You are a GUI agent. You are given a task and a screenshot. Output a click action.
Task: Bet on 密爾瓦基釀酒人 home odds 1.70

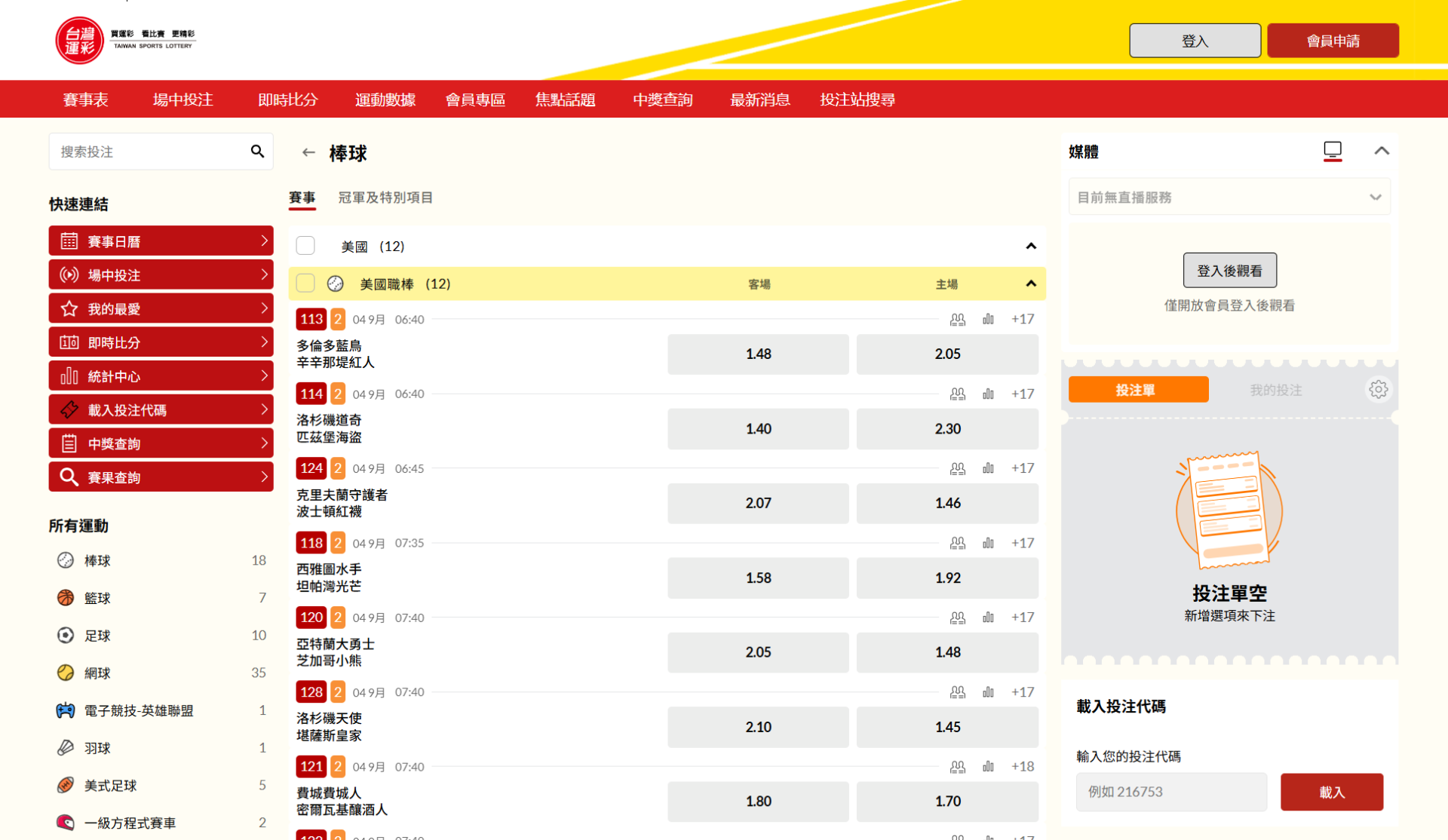tap(947, 802)
